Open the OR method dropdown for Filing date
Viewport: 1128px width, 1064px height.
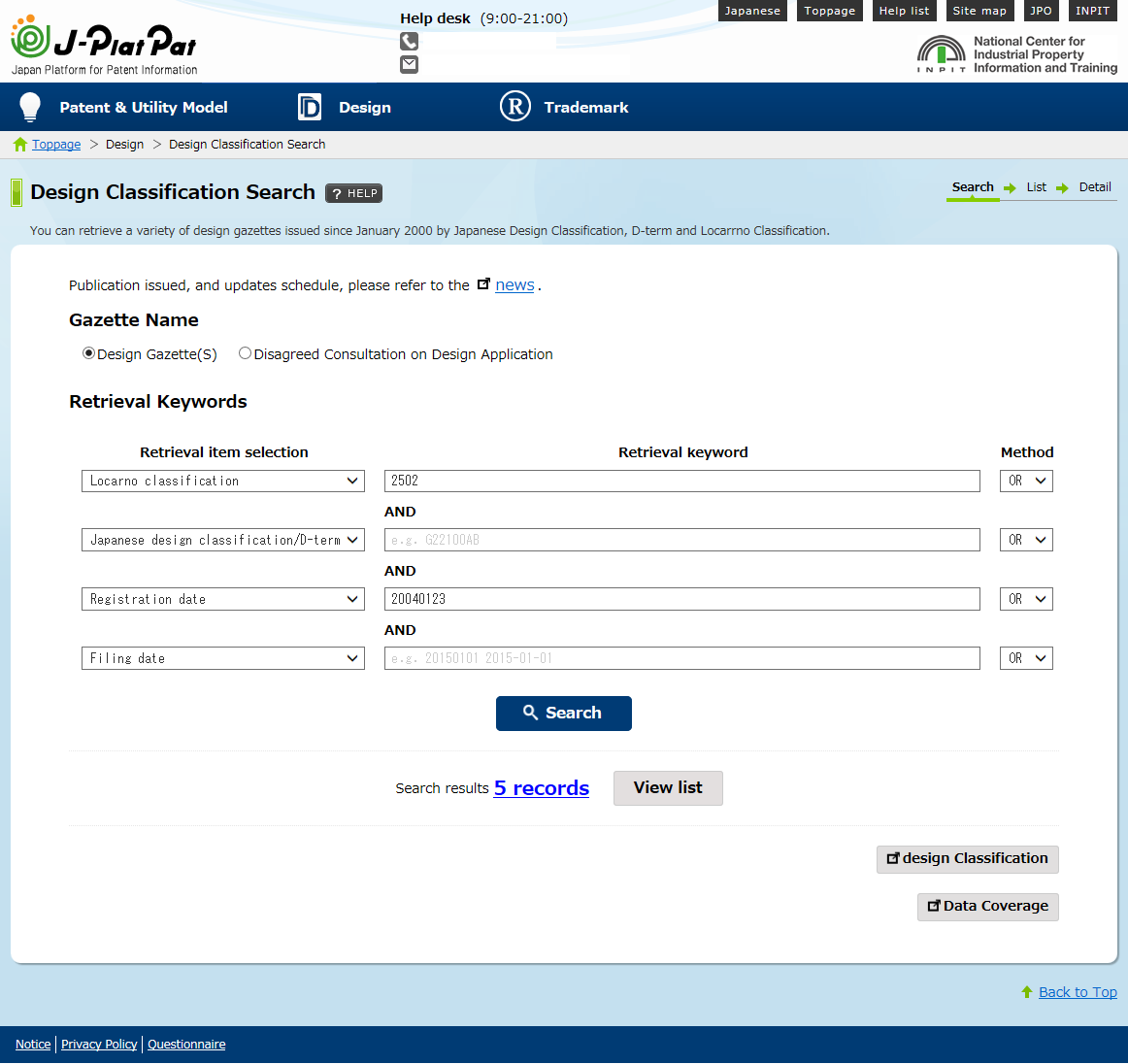[1026, 658]
